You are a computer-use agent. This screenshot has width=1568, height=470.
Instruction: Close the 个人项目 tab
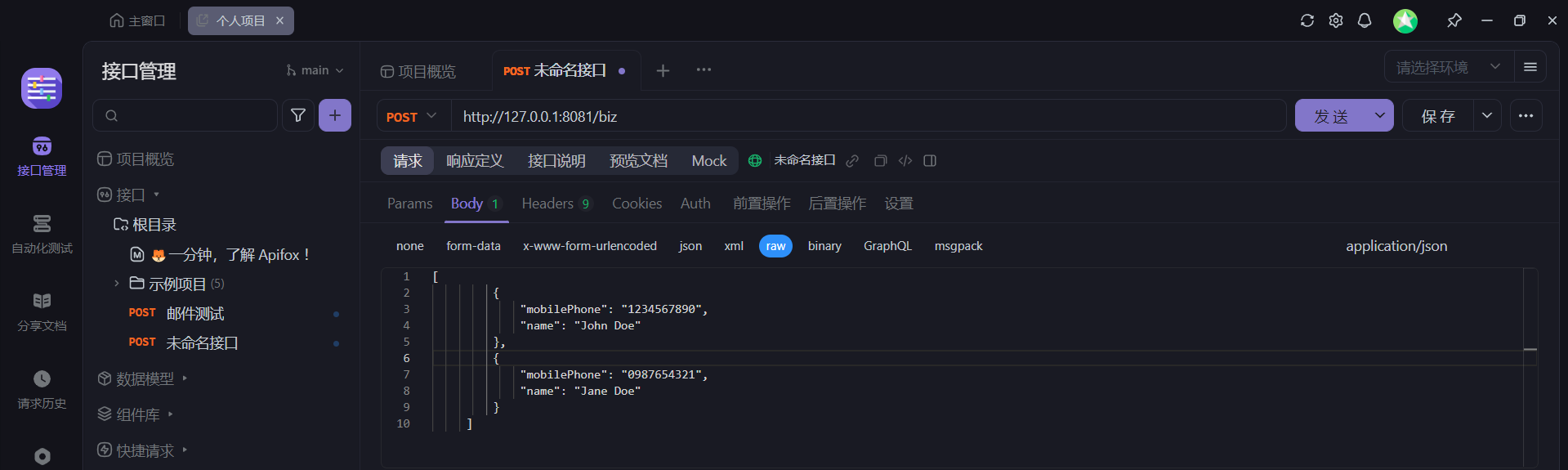(279, 20)
